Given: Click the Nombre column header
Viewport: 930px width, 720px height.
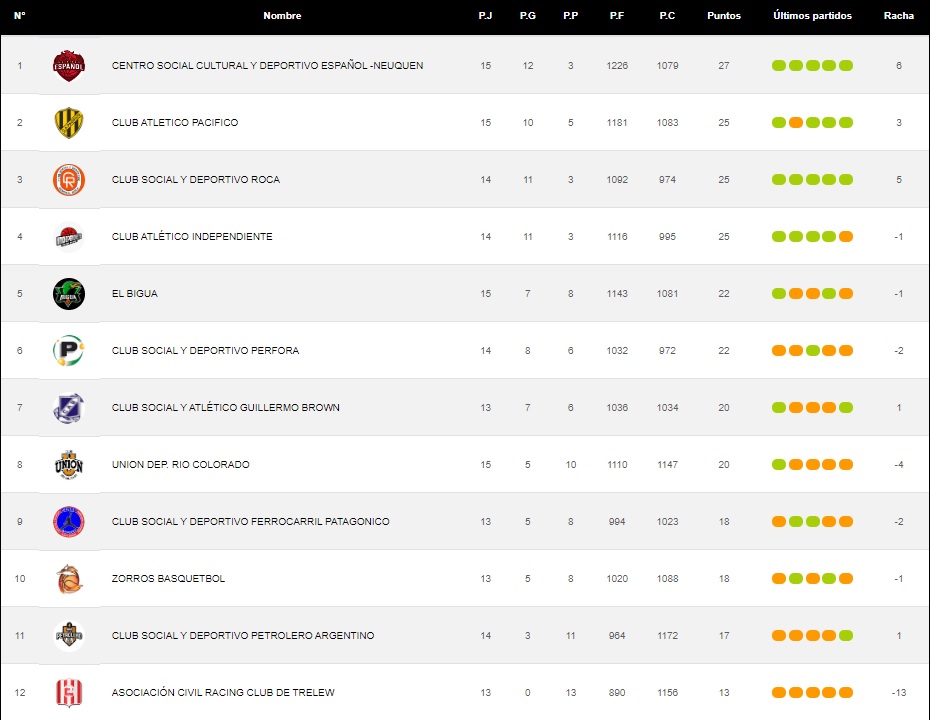Looking at the screenshot, I should coord(282,16).
